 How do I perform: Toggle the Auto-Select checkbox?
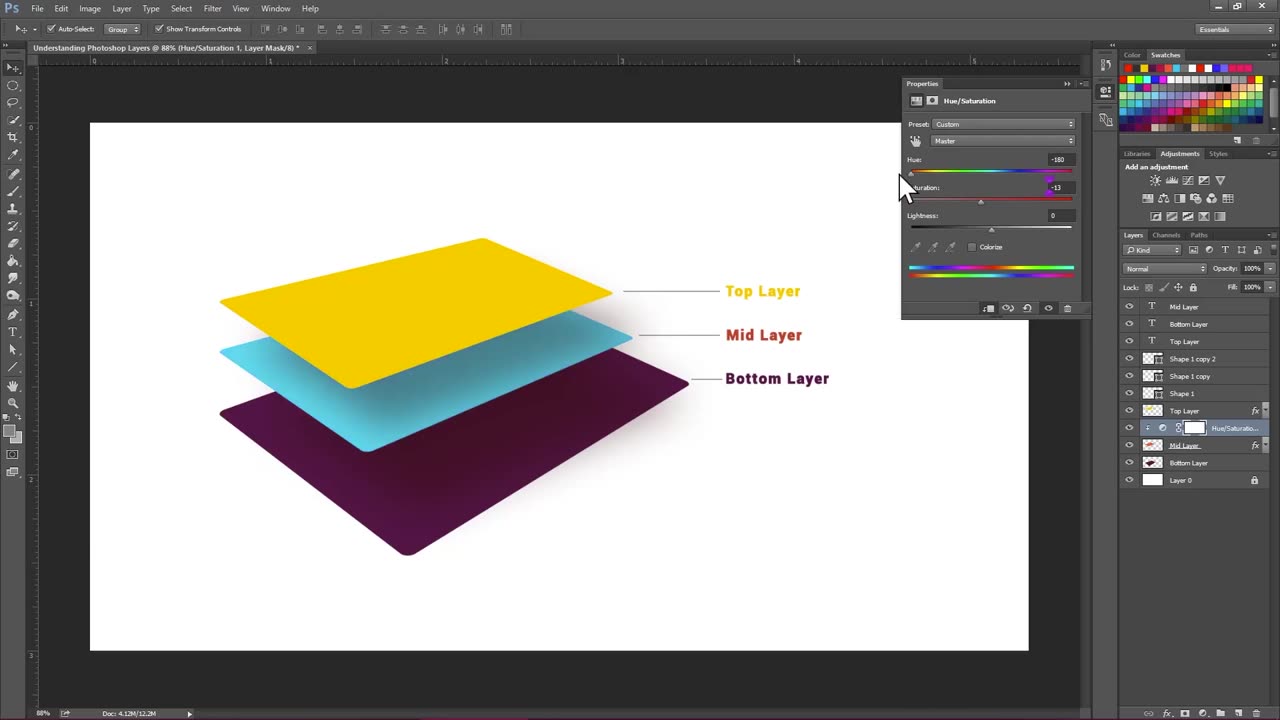(x=52, y=29)
